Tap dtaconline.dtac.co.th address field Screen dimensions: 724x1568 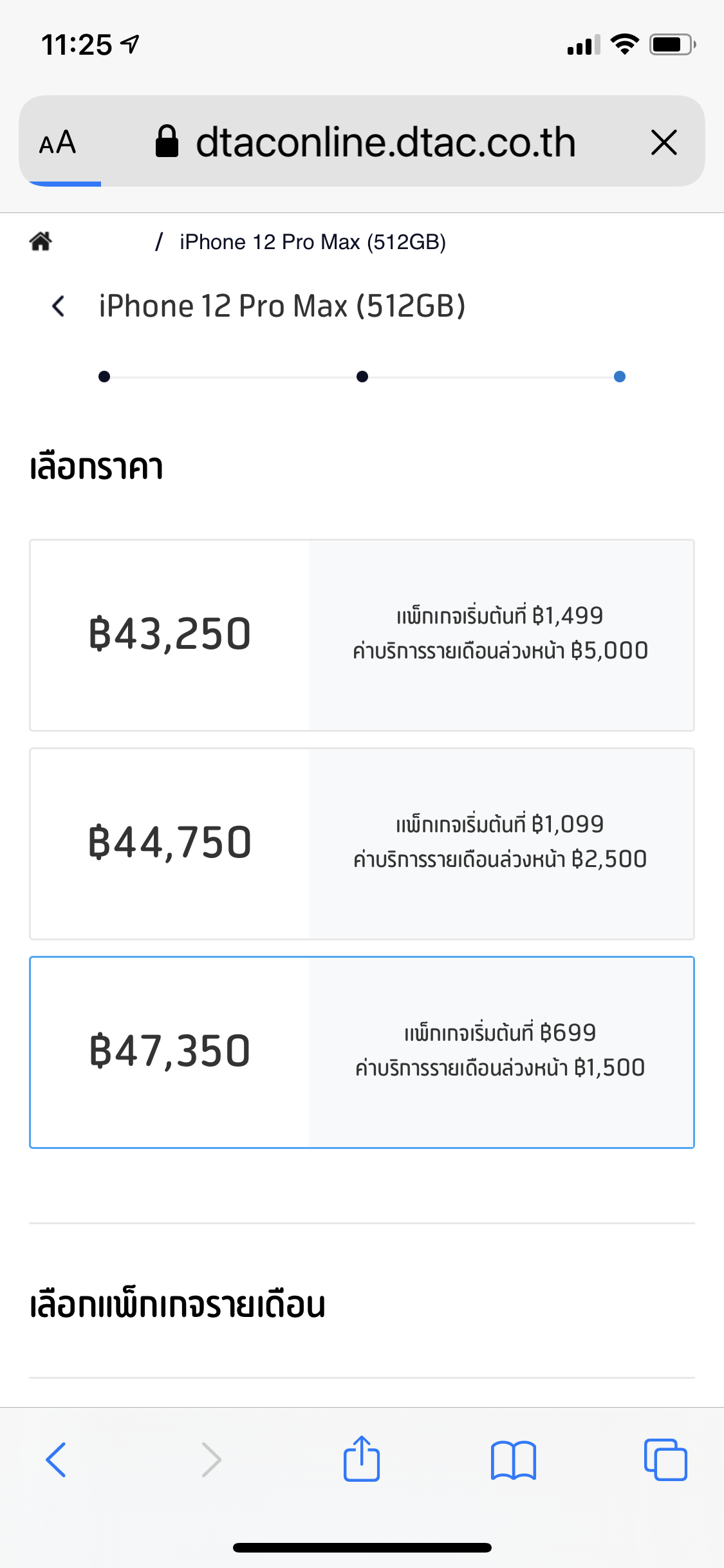(386, 142)
